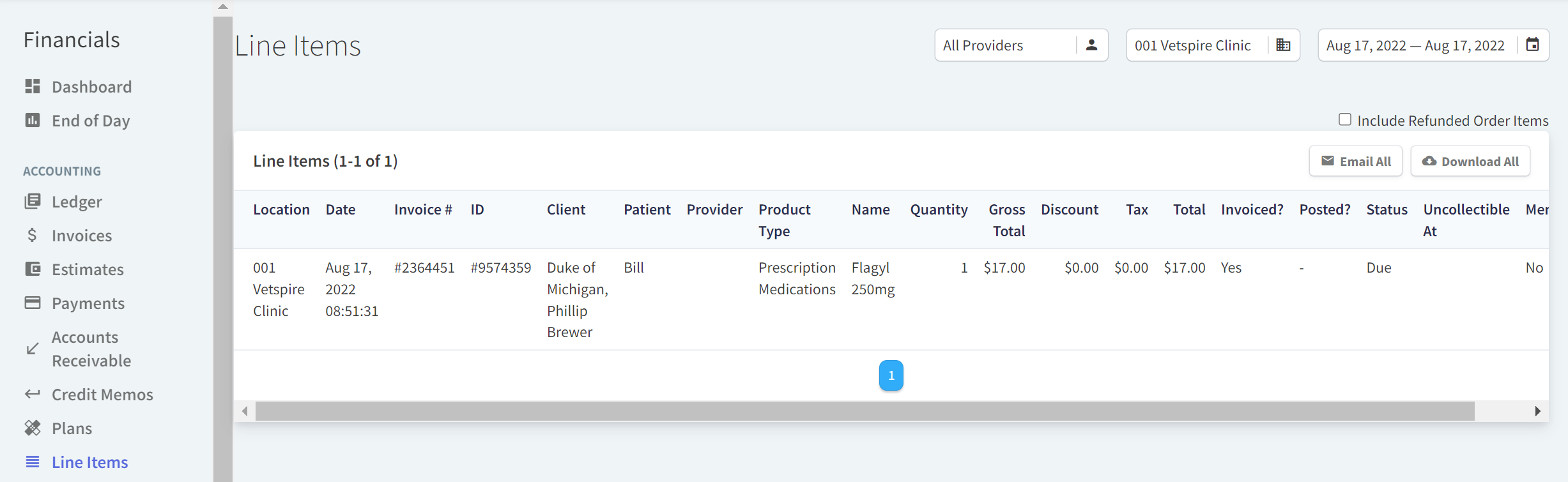Open Credit Memos in sidebar
Image resolution: width=1568 pixels, height=482 pixels.
click(x=102, y=395)
